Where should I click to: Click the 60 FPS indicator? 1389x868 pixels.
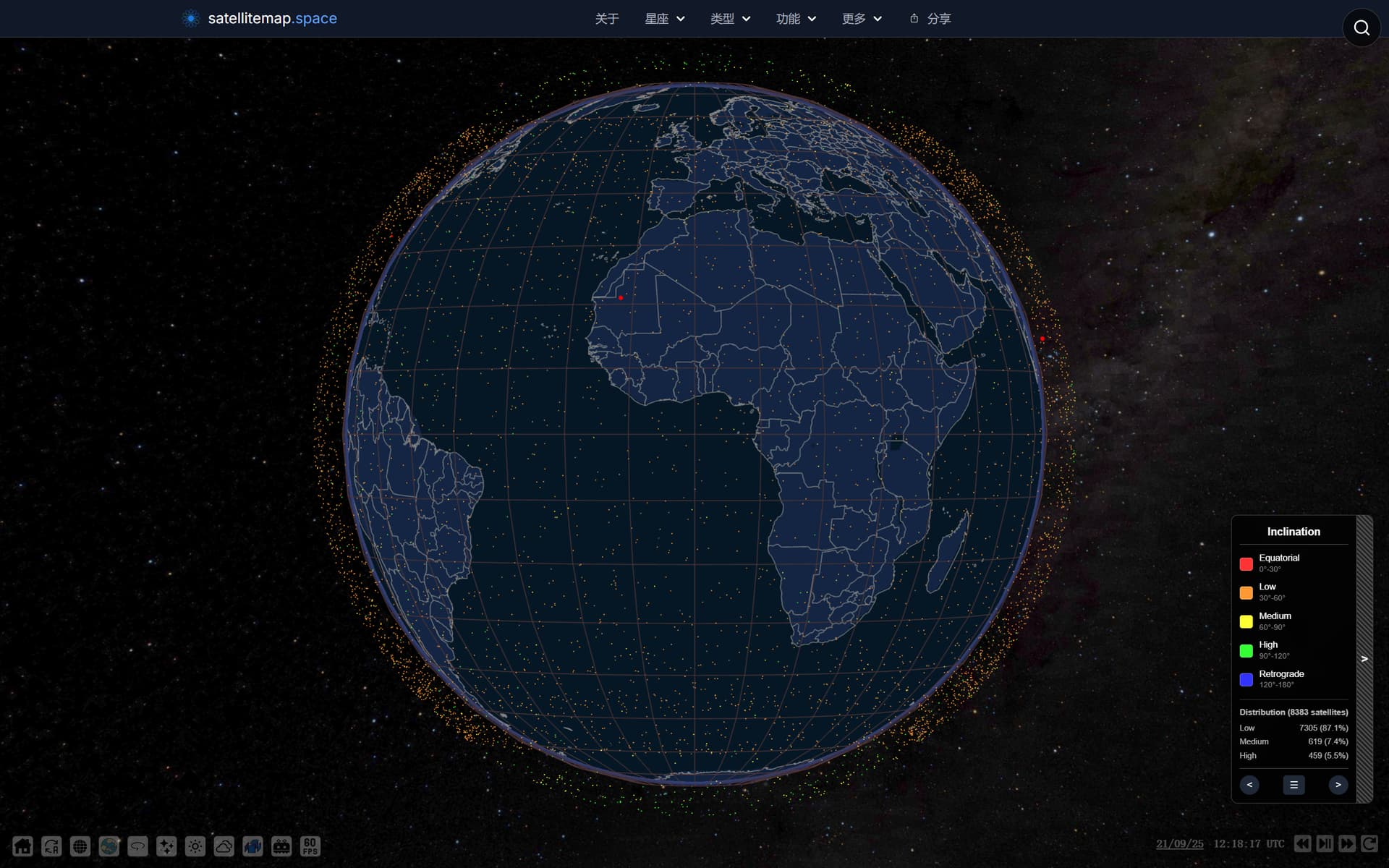pyautogui.click(x=310, y=846)
